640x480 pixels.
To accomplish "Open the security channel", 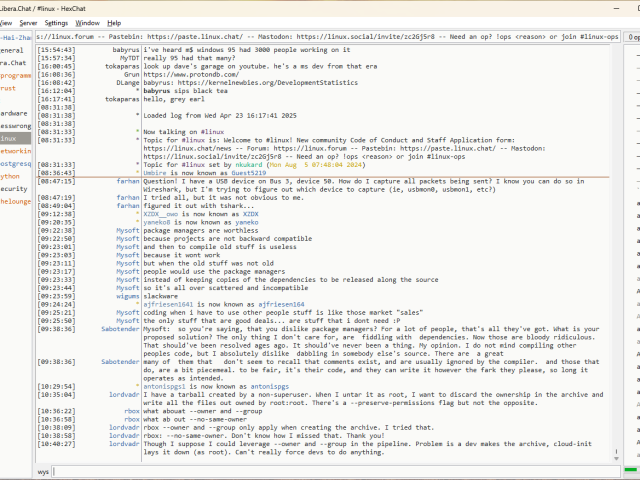I will coord(14,188).
